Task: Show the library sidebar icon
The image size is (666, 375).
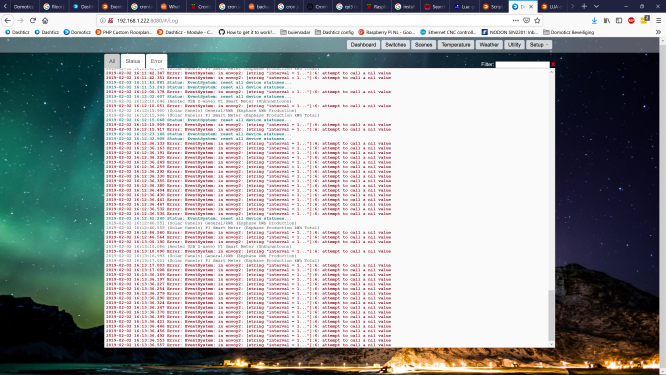Action: point(607,20)
